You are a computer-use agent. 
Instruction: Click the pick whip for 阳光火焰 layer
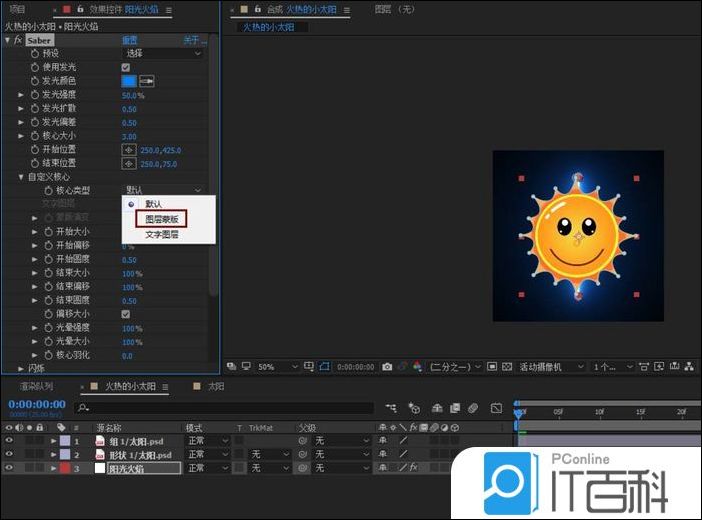coord(302,468)
